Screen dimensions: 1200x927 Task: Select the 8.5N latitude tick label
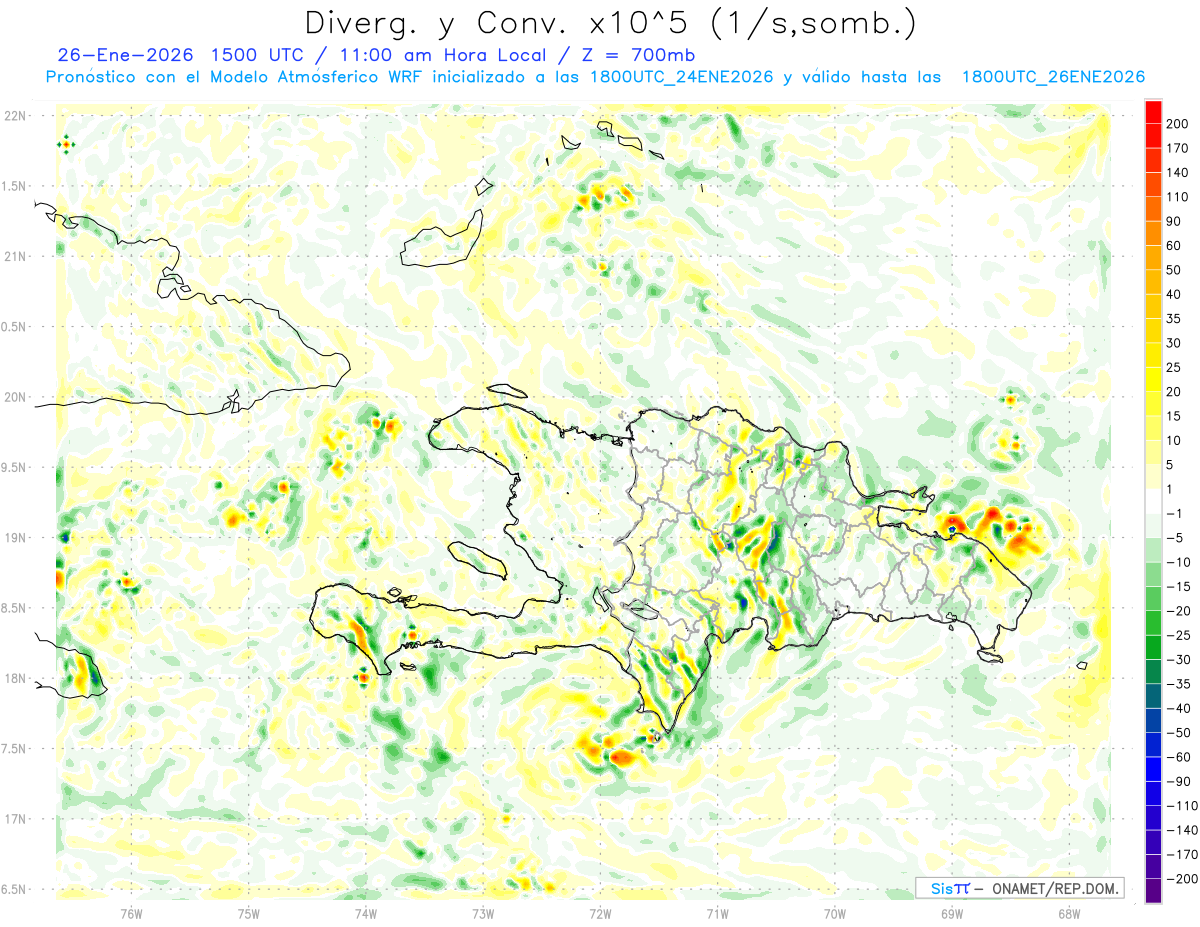(15, 608)
